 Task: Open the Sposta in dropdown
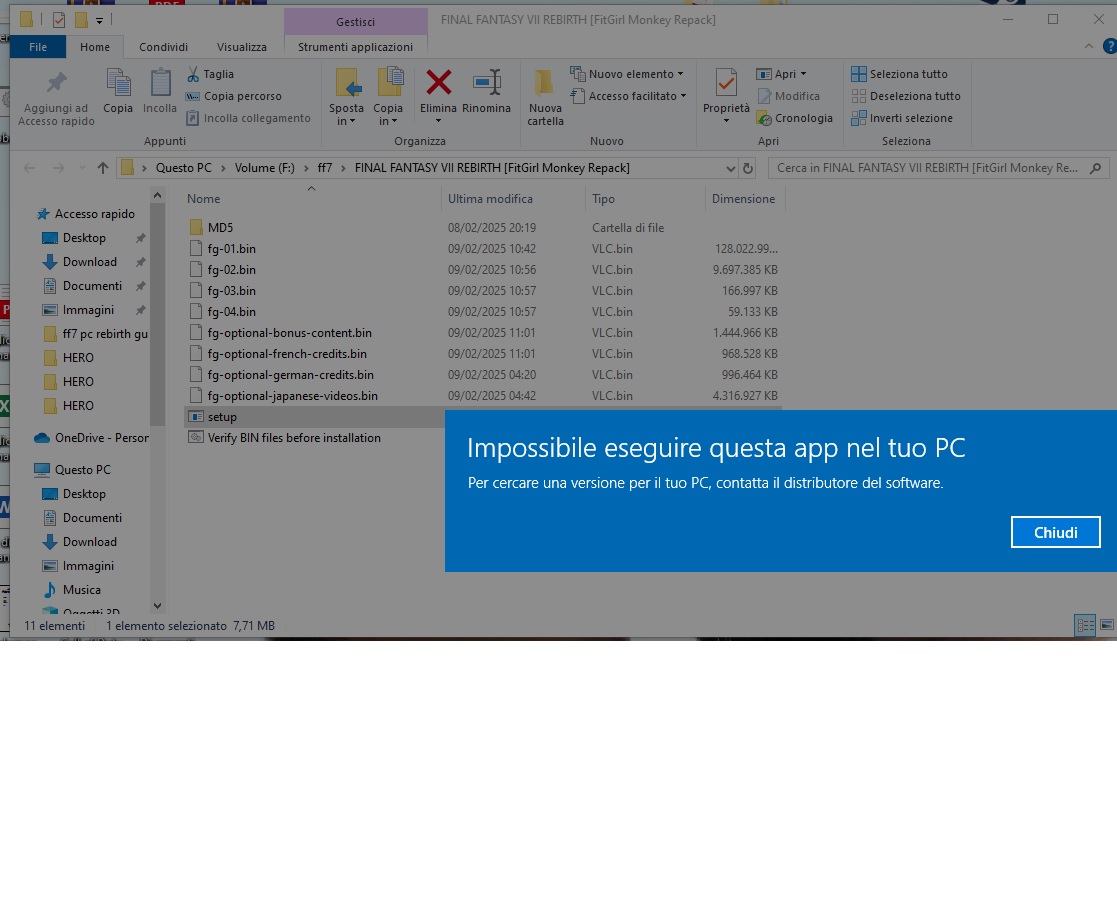tap(346, 98)
